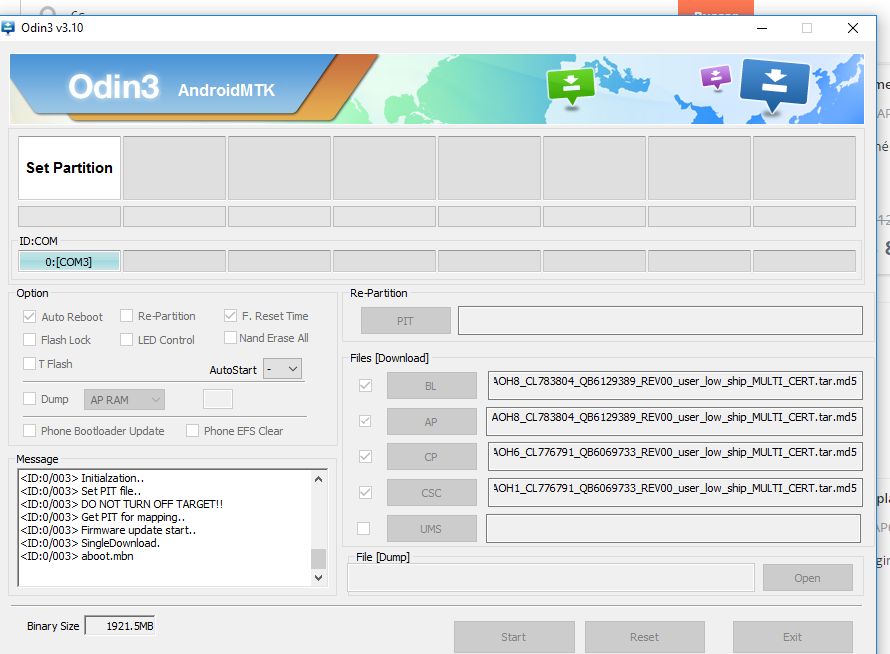Screen dimensions: 890x654
Task: Click the PIT button
Action: (x=405, y=321)
